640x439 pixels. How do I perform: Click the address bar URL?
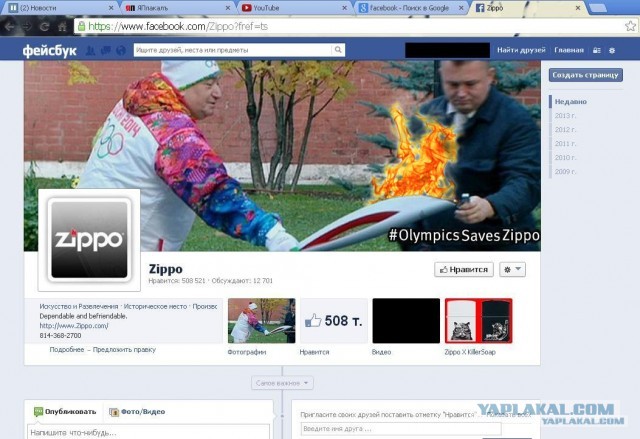[178, 27]
